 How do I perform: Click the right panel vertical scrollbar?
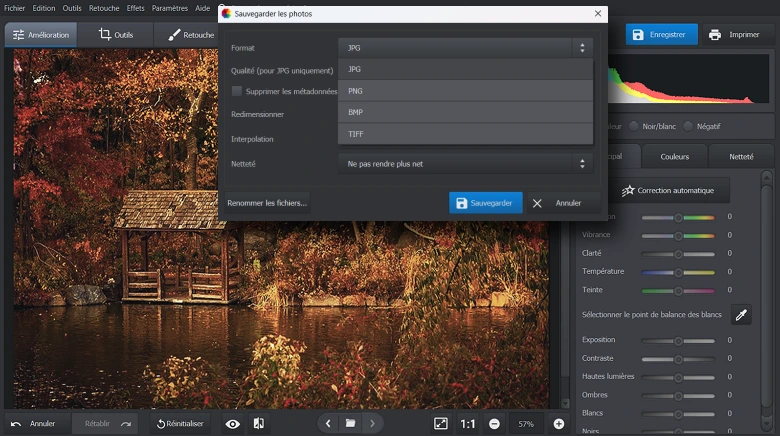click(x=767, y=301)
